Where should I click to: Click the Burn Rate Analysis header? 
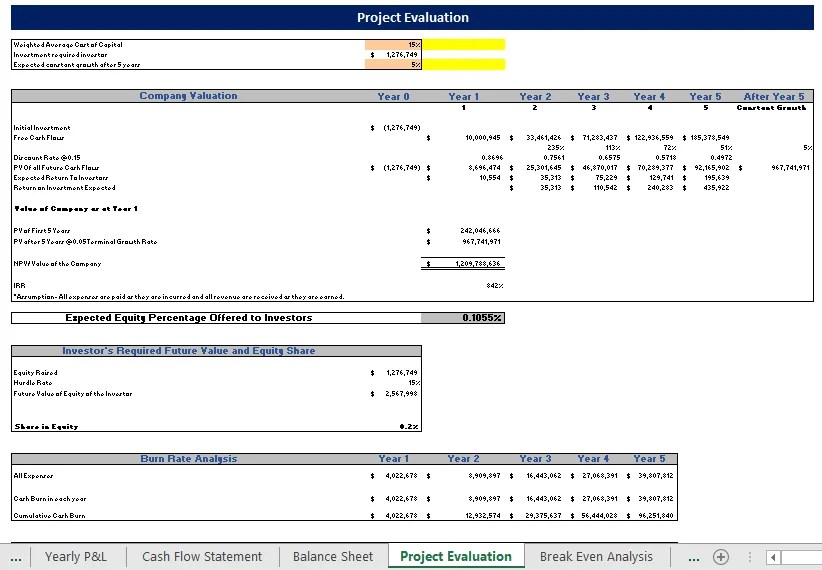(188, 459)
